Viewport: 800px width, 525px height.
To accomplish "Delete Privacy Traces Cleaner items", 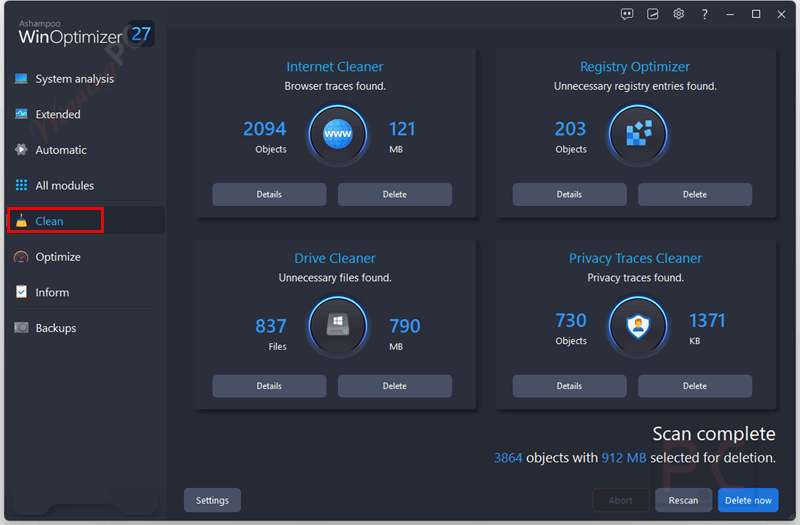I will coord(695,386).
